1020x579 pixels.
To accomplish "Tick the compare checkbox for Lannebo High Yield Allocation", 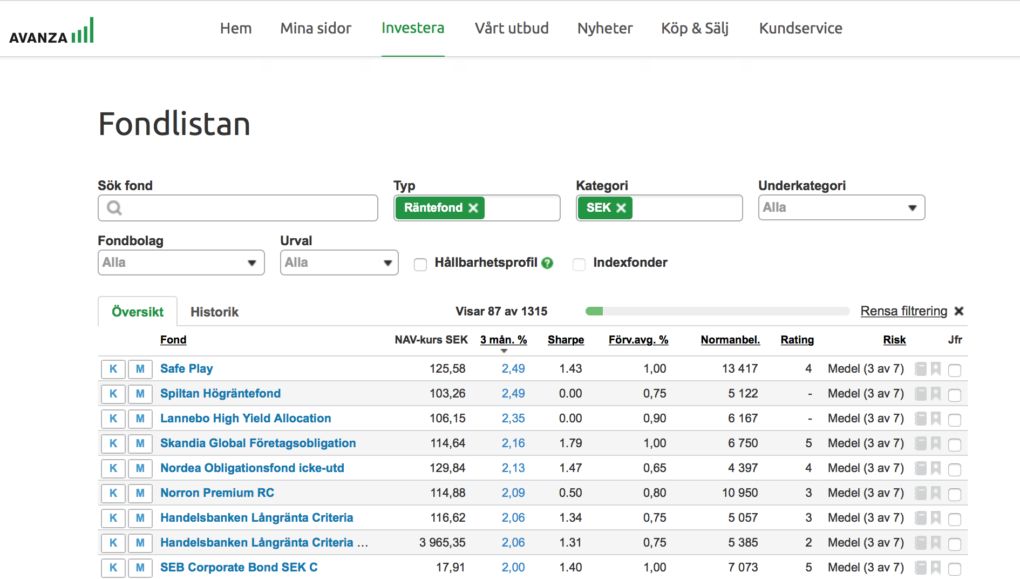I will pyautogui.click(x=954, y=420).
